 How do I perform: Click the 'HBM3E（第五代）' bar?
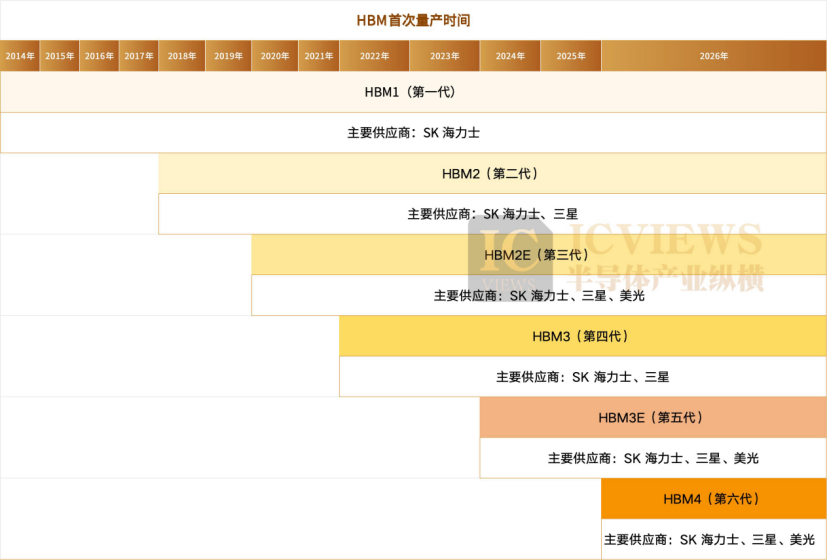[x=653, y=418]
